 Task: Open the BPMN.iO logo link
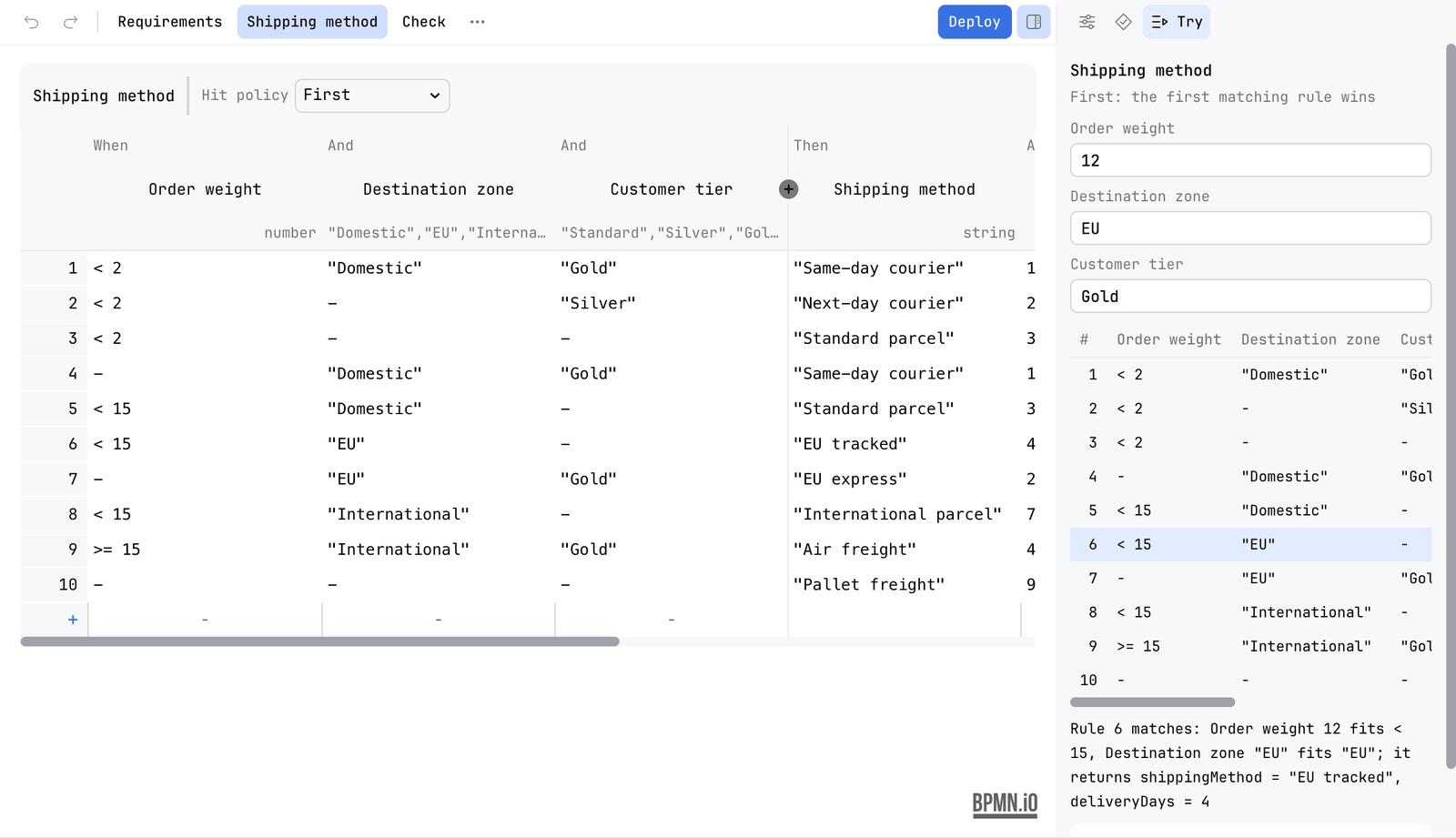point(1005,803)
